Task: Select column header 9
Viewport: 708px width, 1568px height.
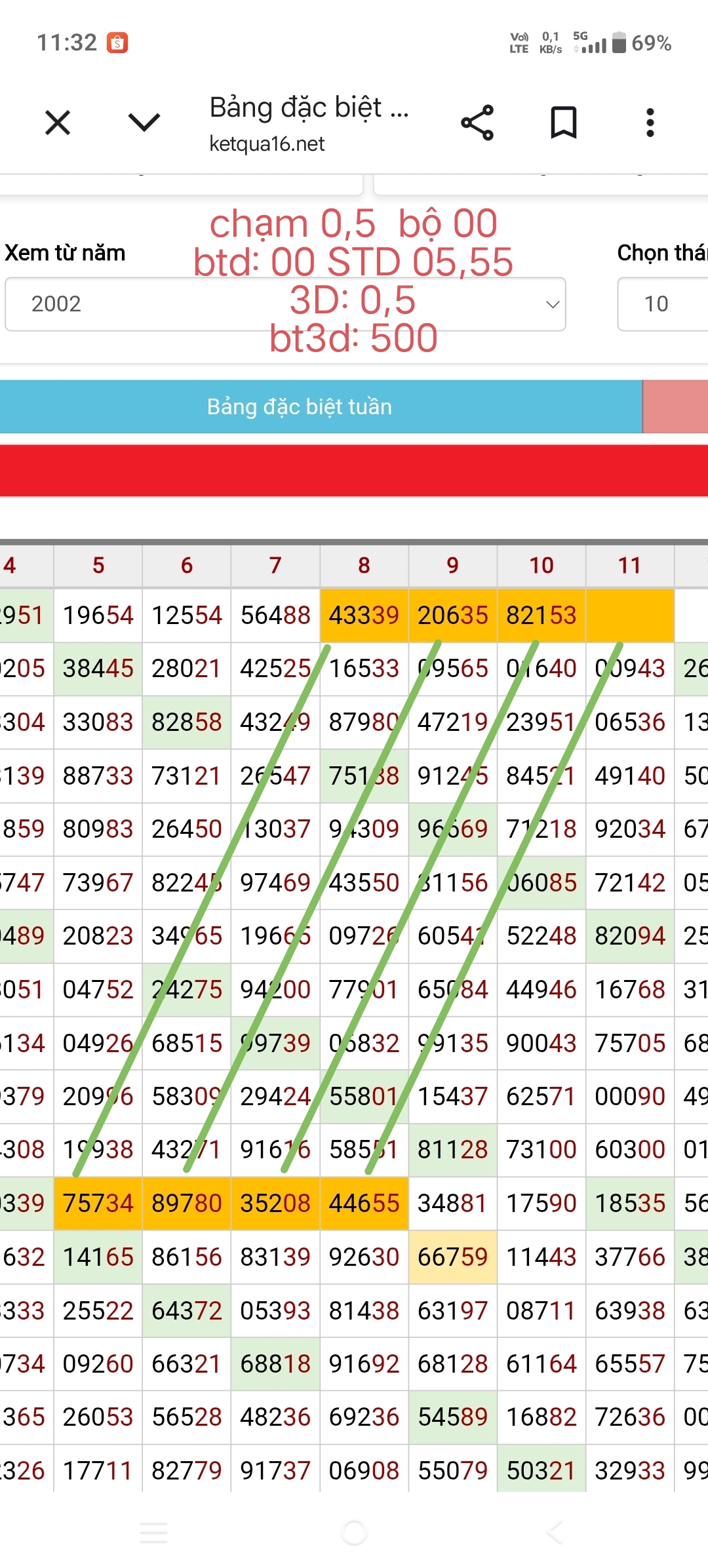Action: click(453, 565)
